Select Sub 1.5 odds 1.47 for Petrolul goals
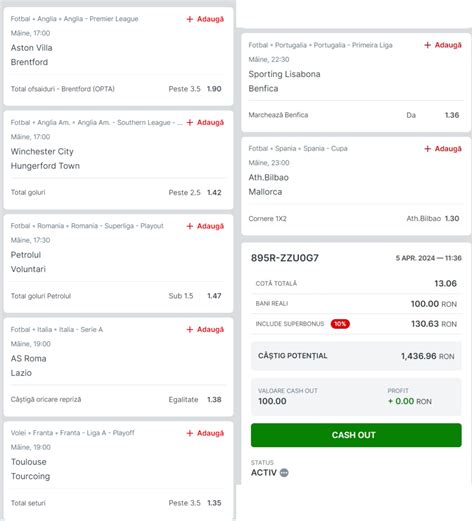This screenshot has height=521, width=474. point(195,296)
